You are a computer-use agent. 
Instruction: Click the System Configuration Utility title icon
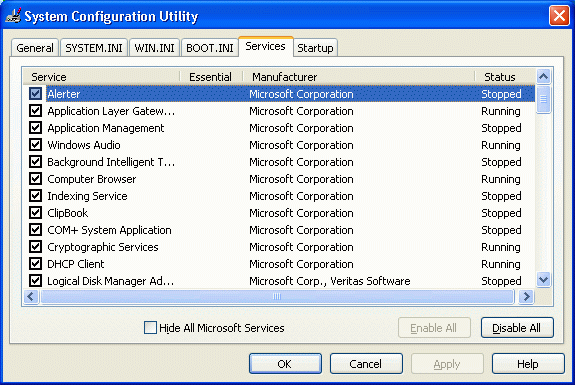click(x=13, y=16)
